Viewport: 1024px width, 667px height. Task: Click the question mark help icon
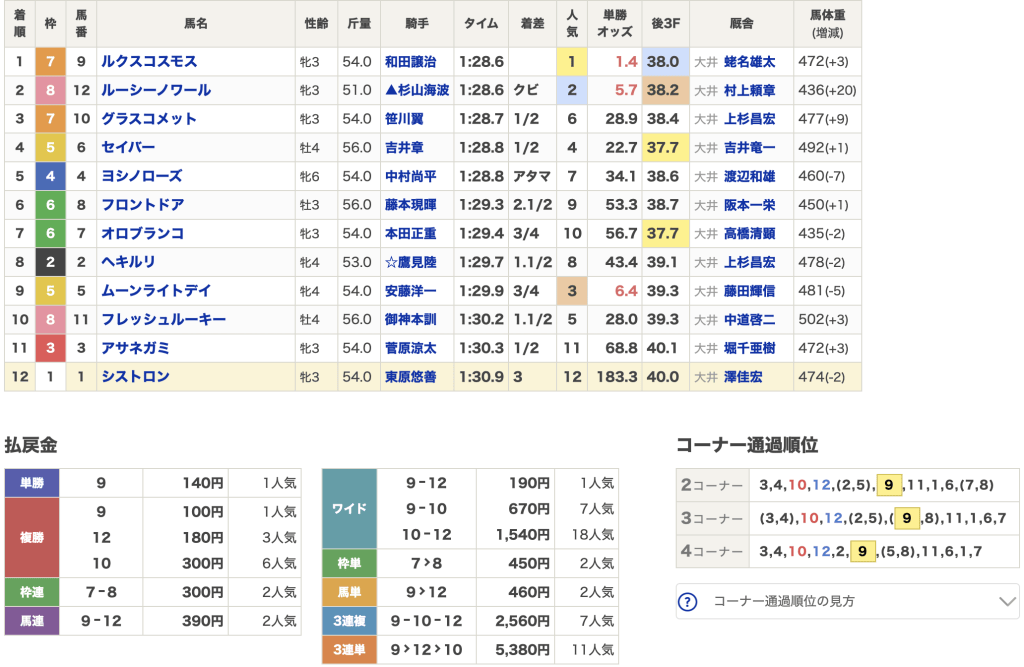(x=688, y=601)
